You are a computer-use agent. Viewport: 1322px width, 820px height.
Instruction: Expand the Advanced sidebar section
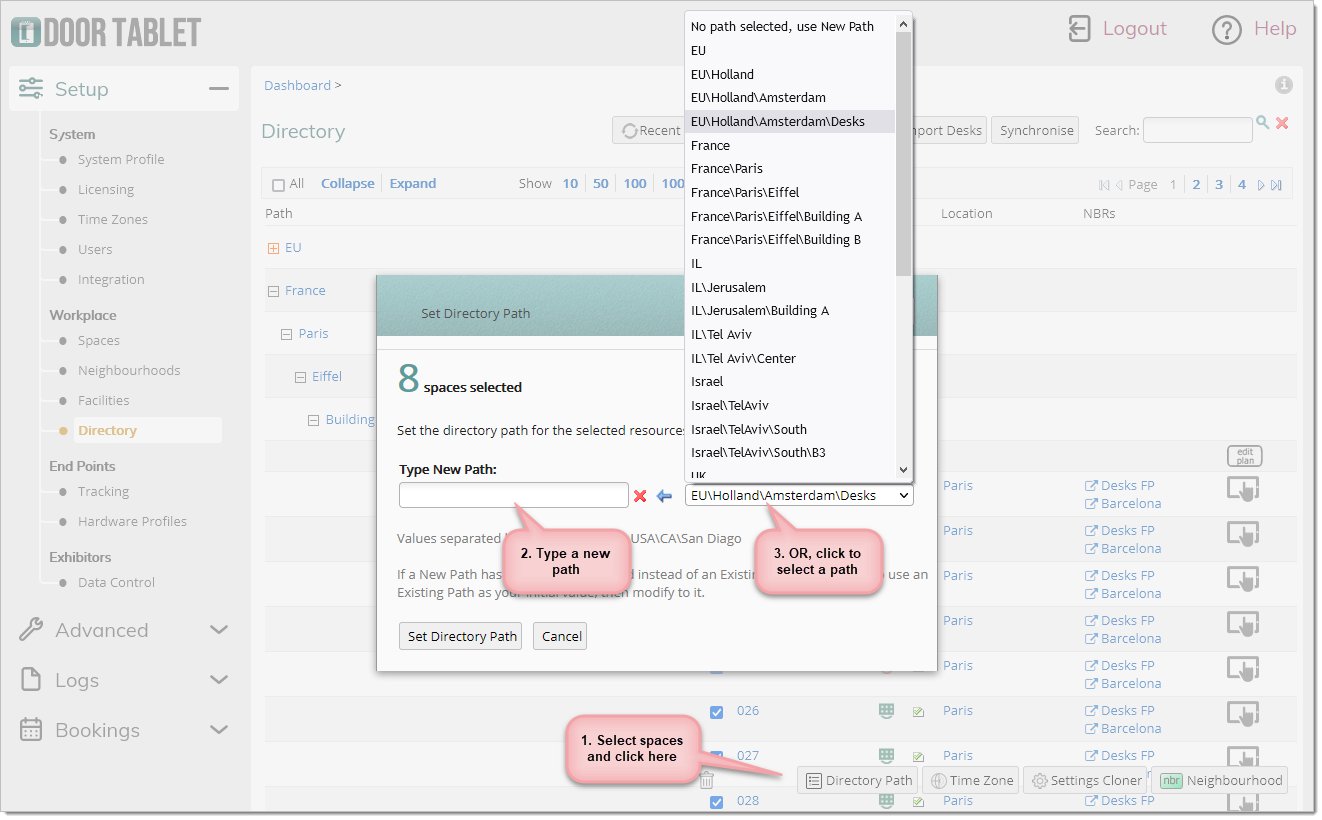219,630
